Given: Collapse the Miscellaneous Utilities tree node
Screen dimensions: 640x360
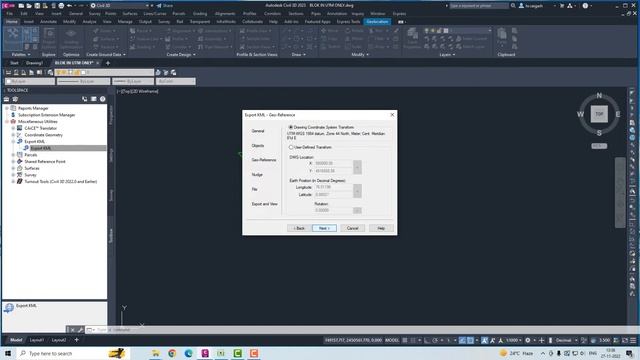Looking at the screenshot, I should (x=7, y=122).
